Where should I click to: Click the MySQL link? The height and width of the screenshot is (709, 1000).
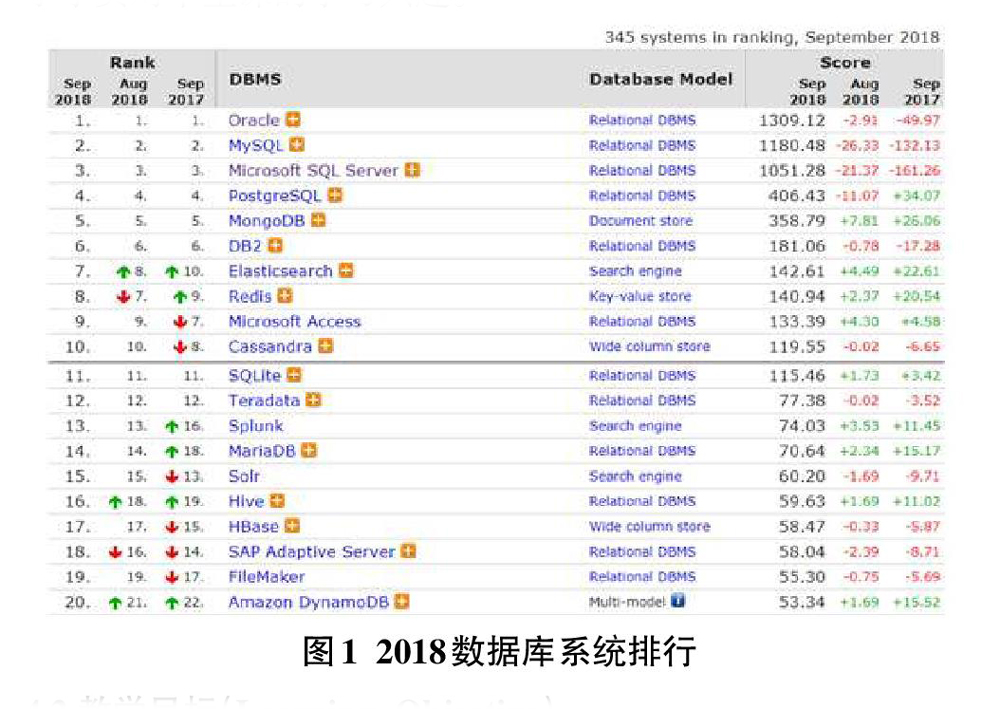click(256, 145)
